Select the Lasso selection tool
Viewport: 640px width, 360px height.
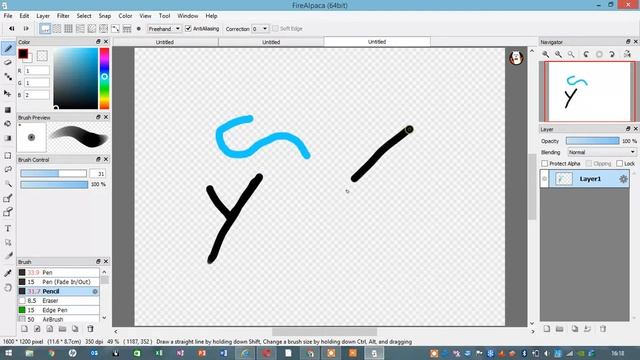[8, 169]
